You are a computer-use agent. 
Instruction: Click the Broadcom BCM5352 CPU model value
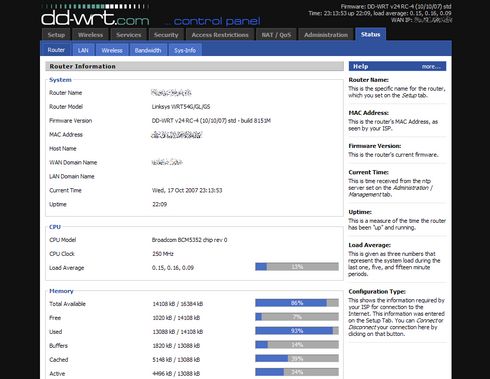click(x=189, y=240)
